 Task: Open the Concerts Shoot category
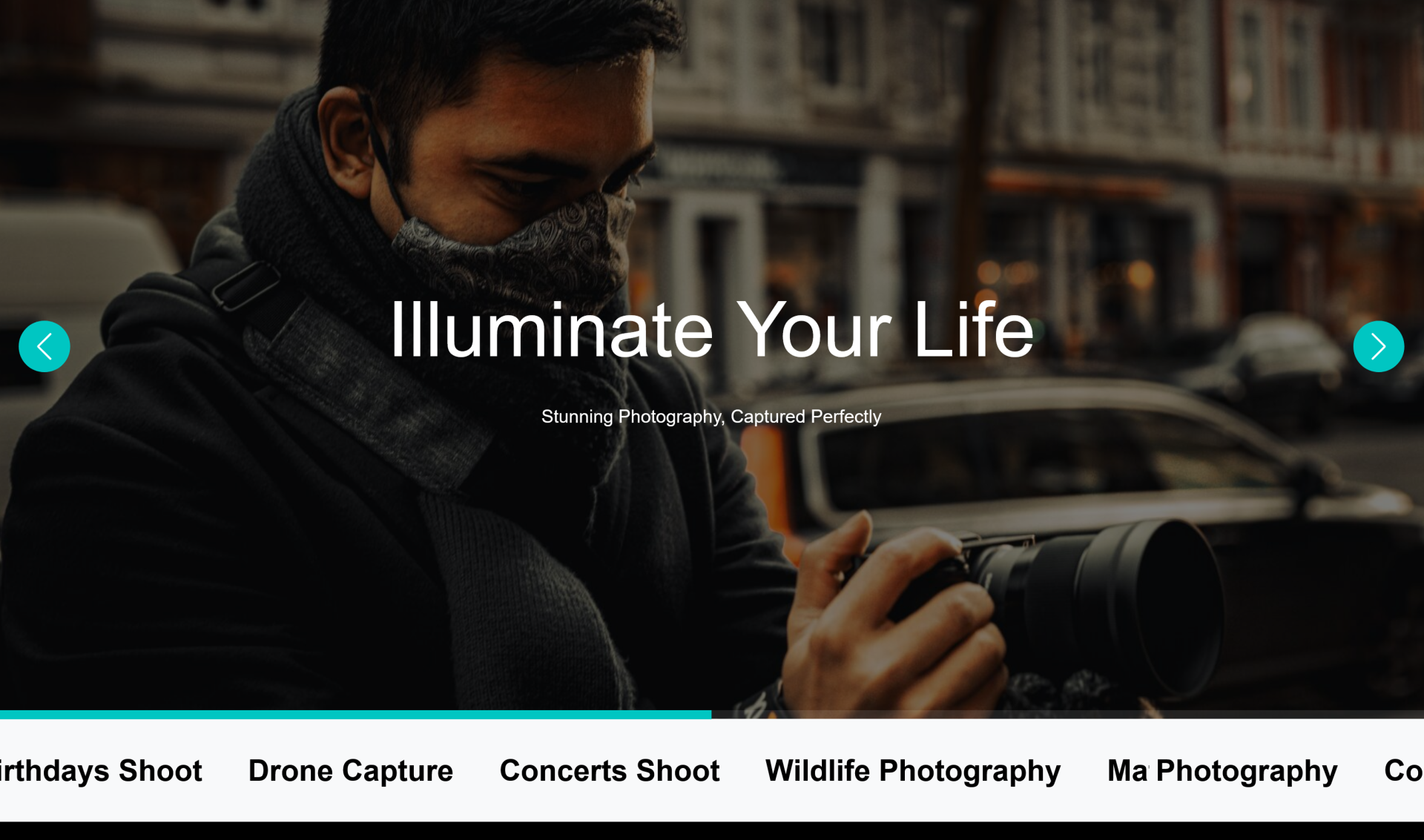coord(610,771)
